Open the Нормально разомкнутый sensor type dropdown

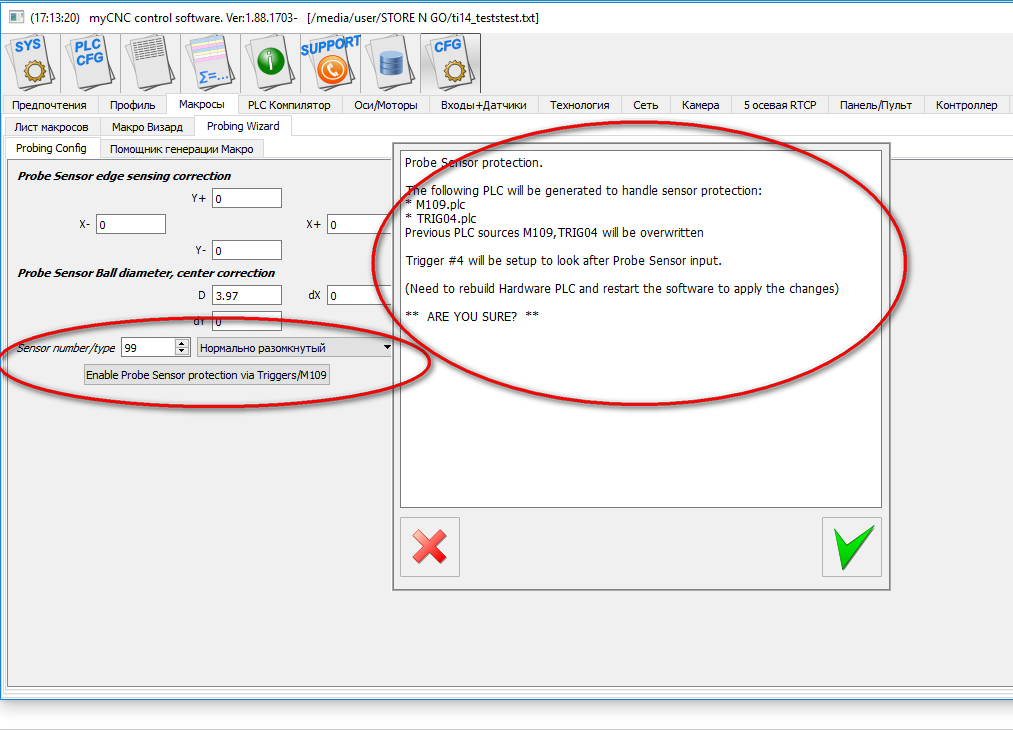click(295, 348)
